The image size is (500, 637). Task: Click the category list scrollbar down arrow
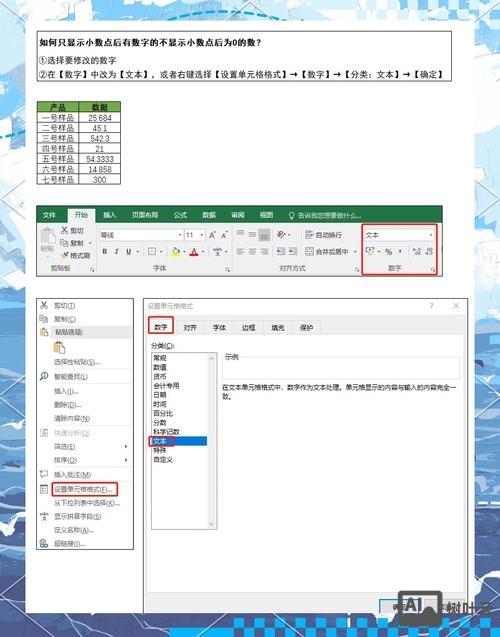[212, 524]
